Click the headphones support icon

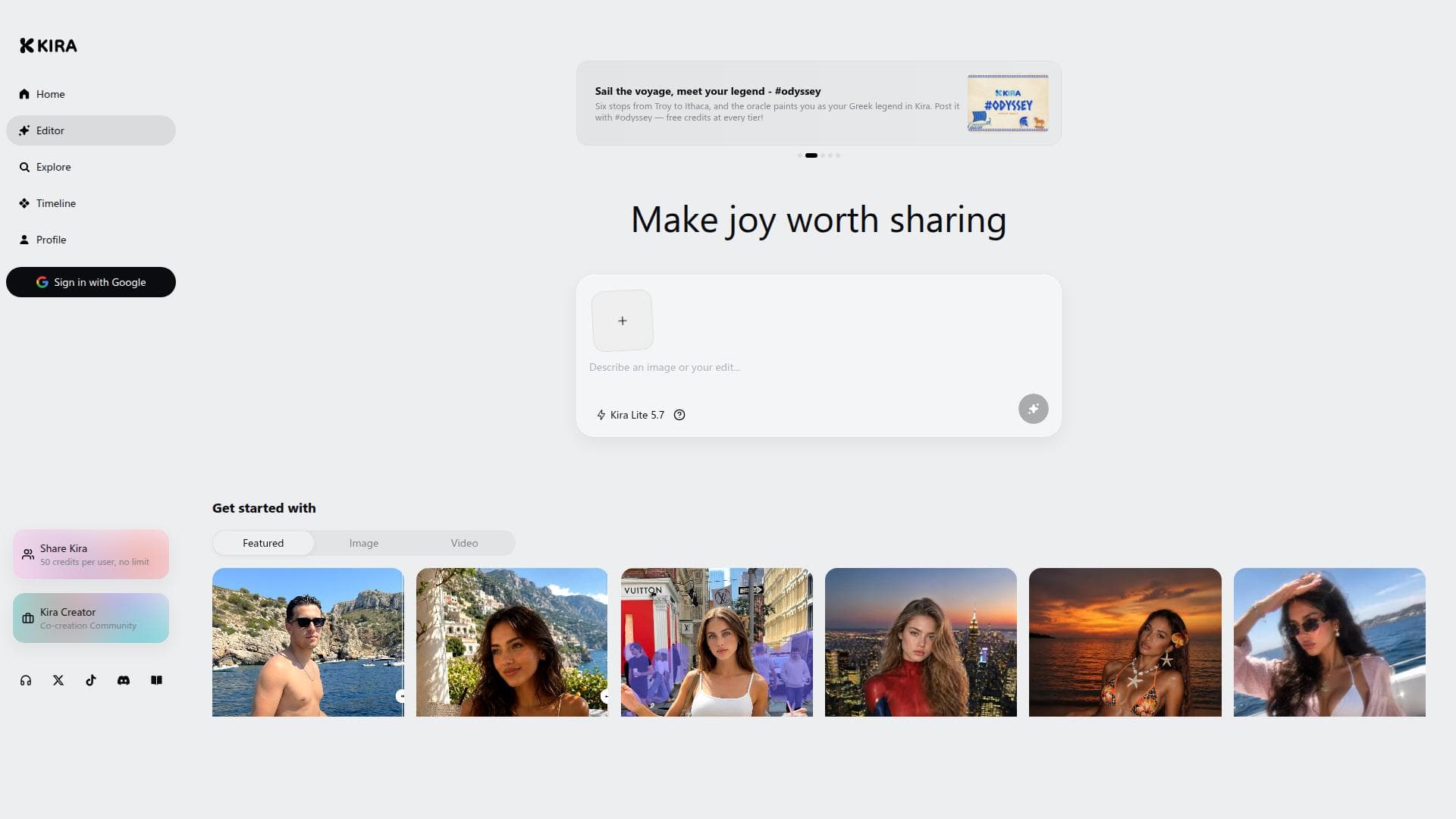26,680
